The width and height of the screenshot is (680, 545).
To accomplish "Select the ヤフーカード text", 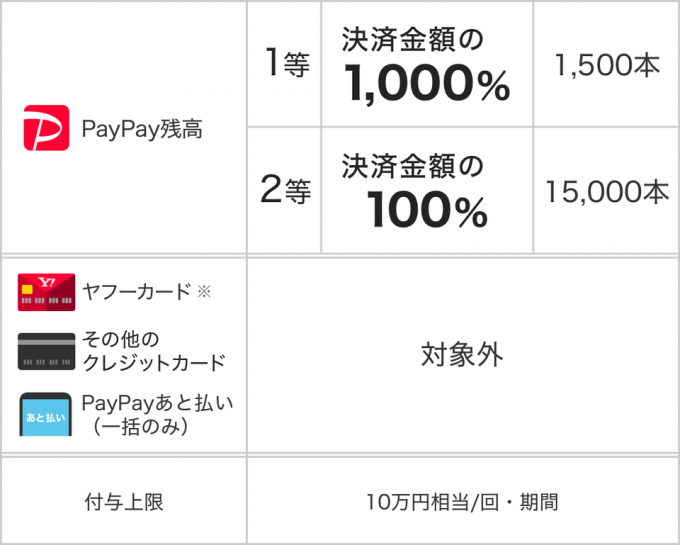I will 136,291.
